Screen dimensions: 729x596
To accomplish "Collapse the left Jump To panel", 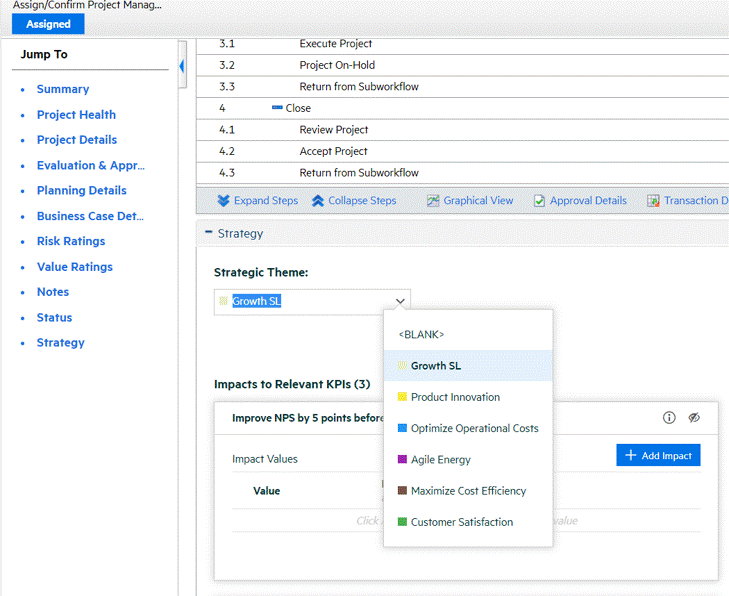I will 182,66.
